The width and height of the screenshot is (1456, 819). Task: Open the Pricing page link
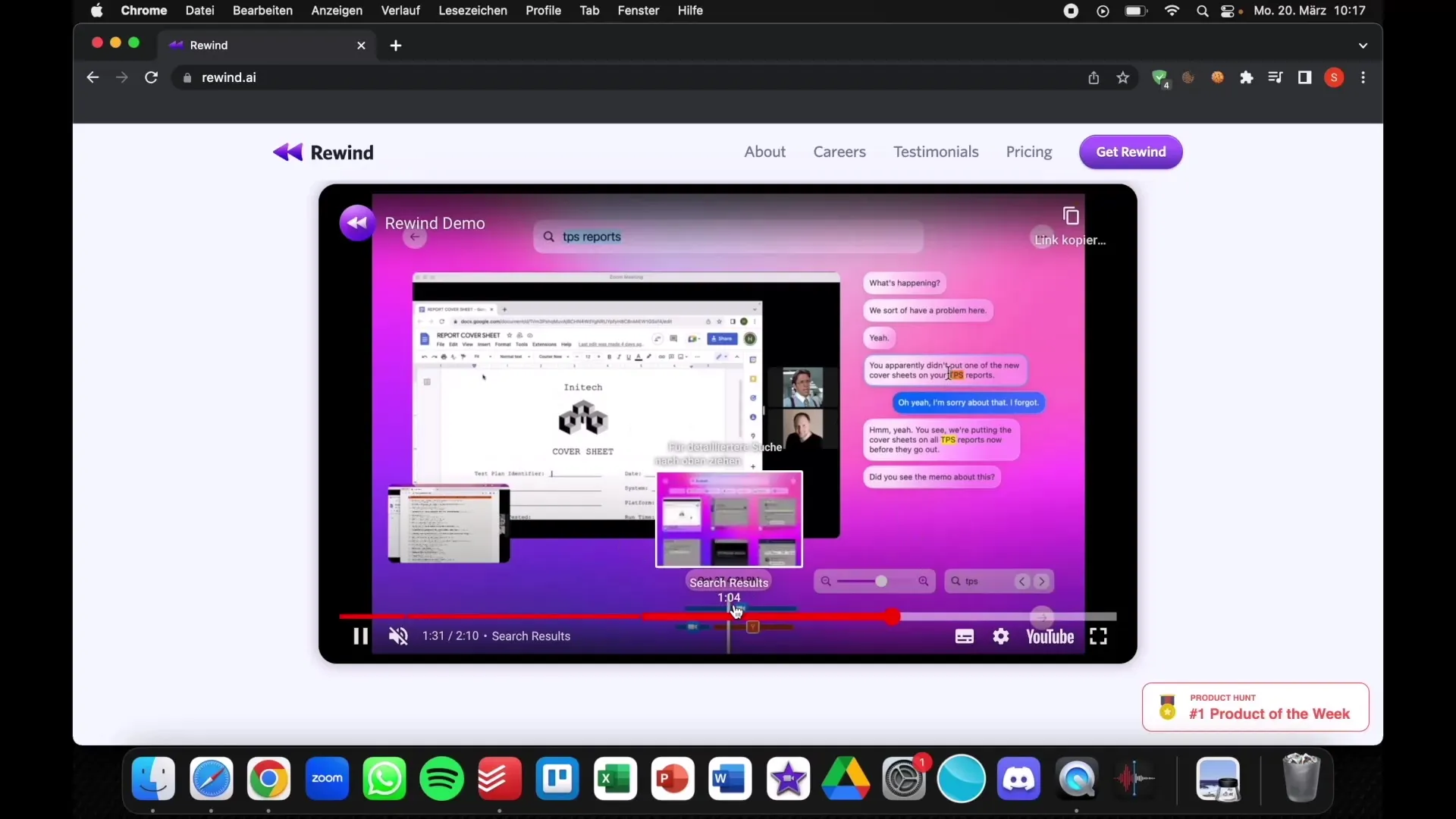(1030, 151)
